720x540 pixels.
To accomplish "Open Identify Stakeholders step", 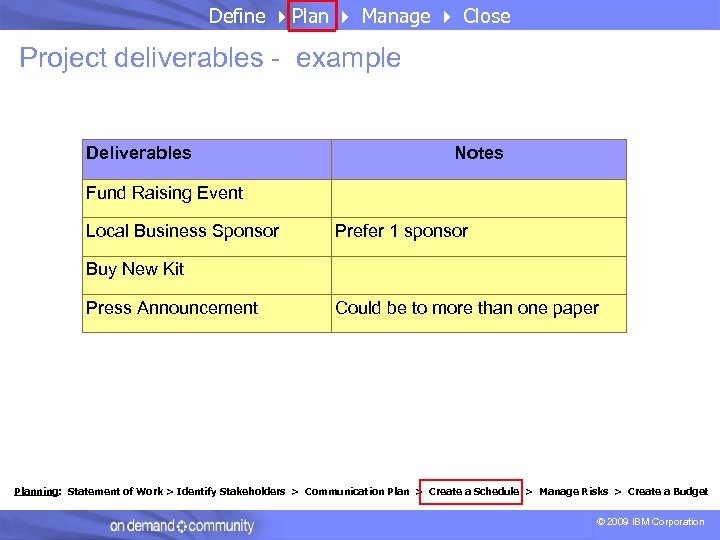I will tap(231, 491).
